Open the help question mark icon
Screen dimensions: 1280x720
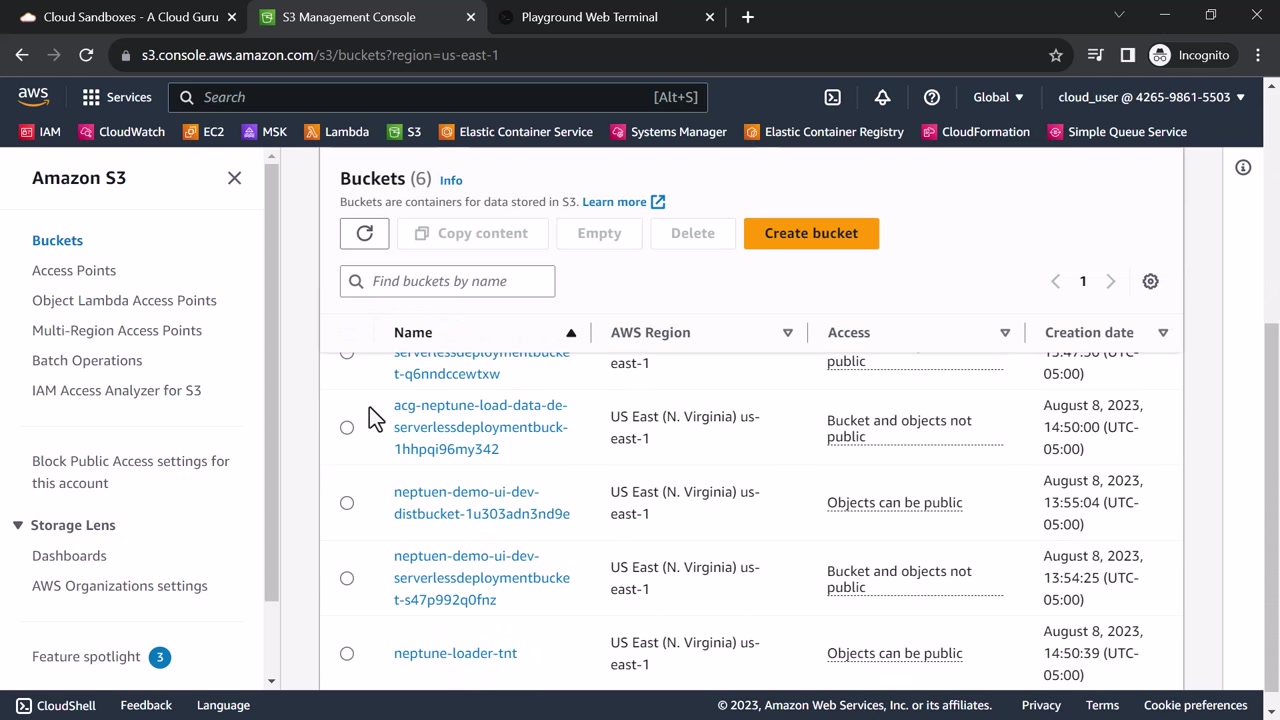[x=931, y=97]
